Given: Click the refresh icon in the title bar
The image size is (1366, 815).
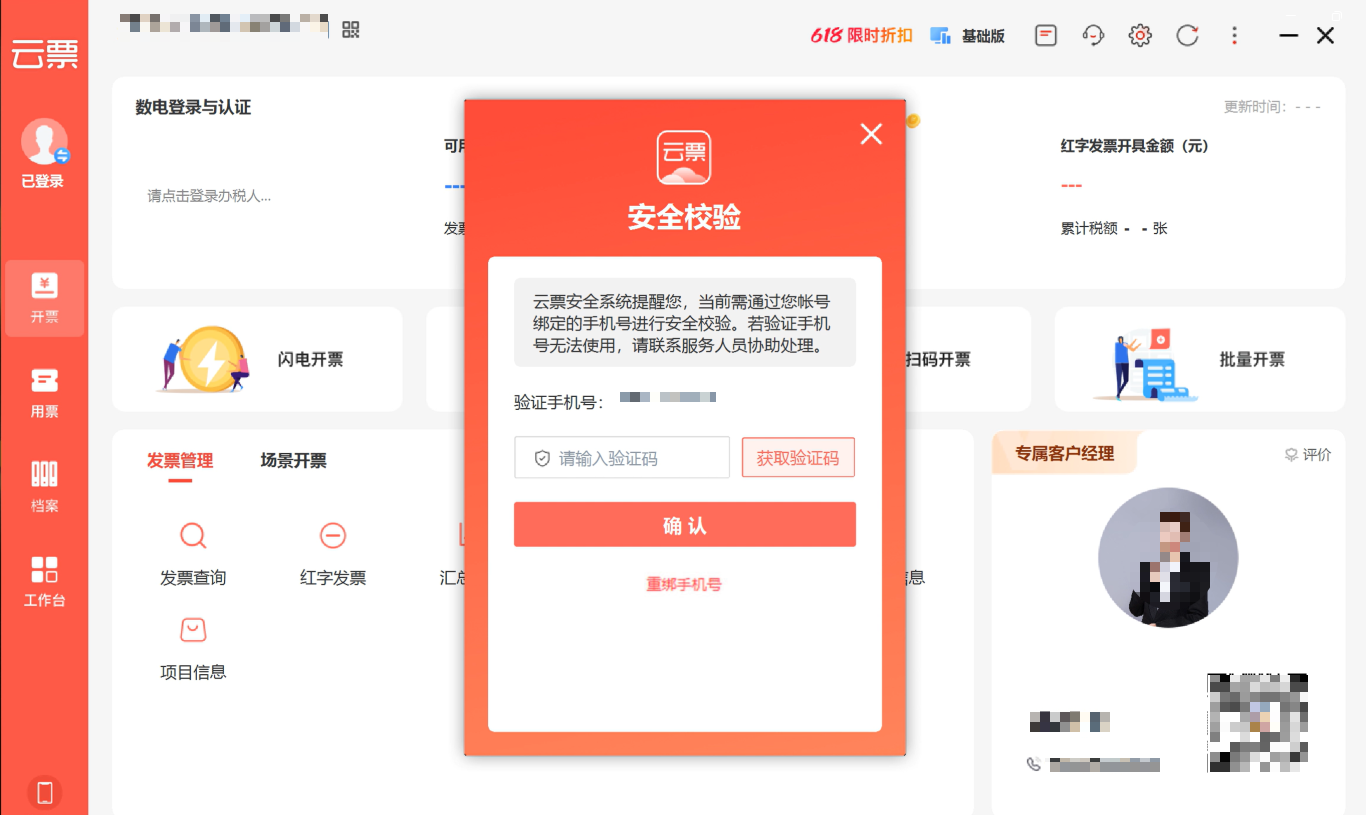Looking at the screenshot, I should (x=1187, y=35).
